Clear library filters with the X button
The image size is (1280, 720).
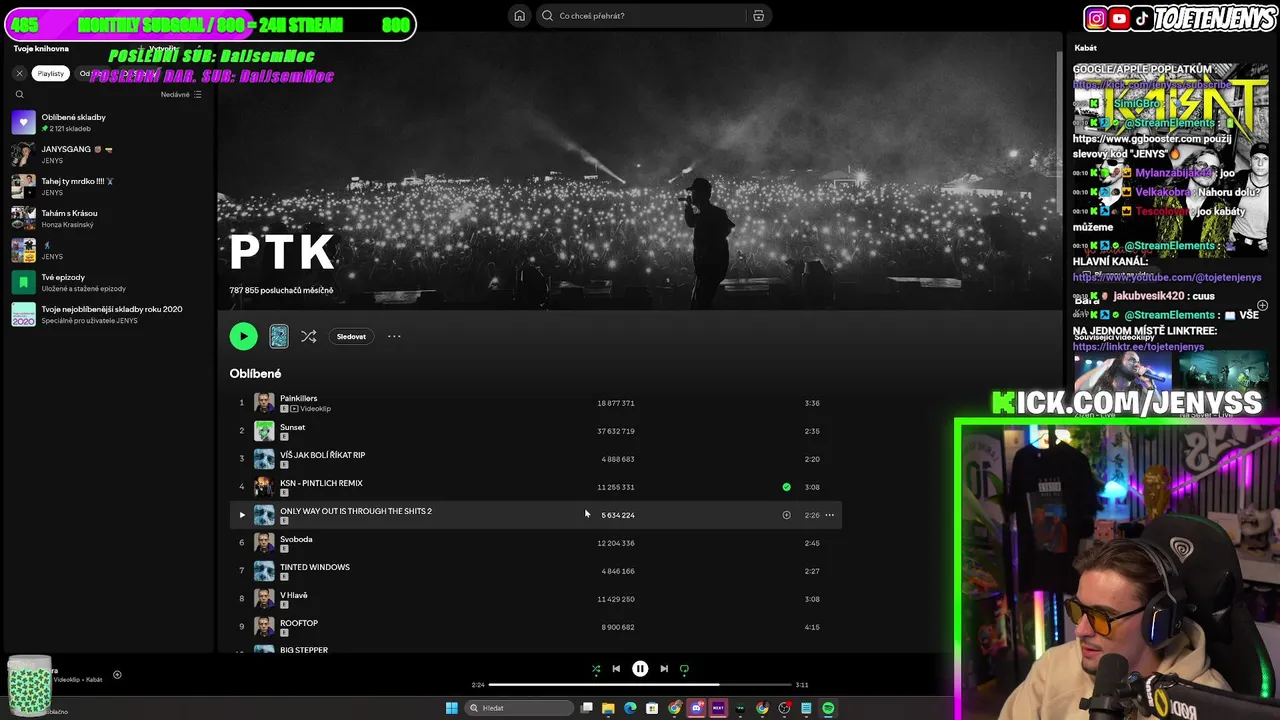19,73
